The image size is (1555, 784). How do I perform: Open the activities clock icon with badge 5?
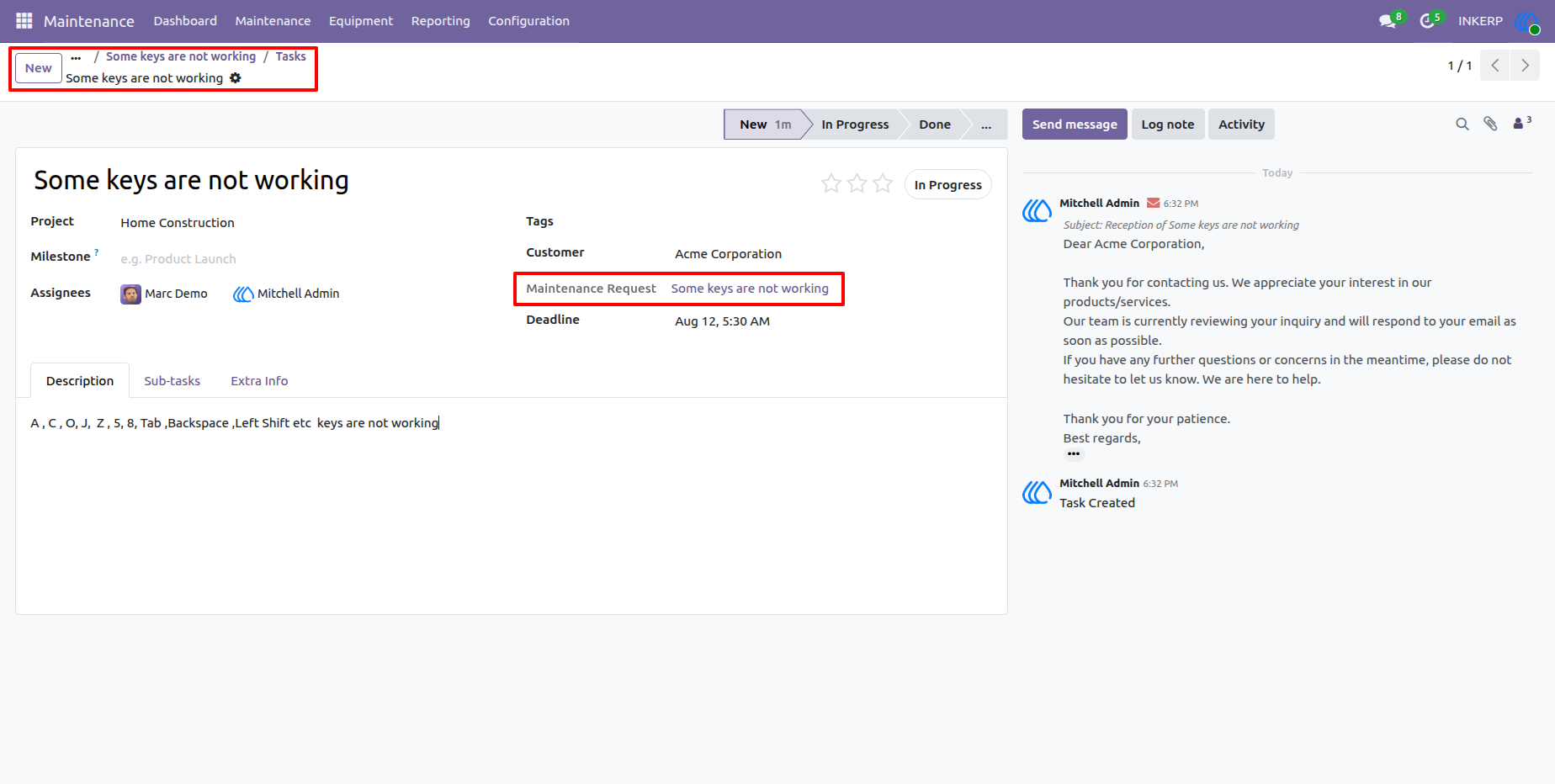1427,21
